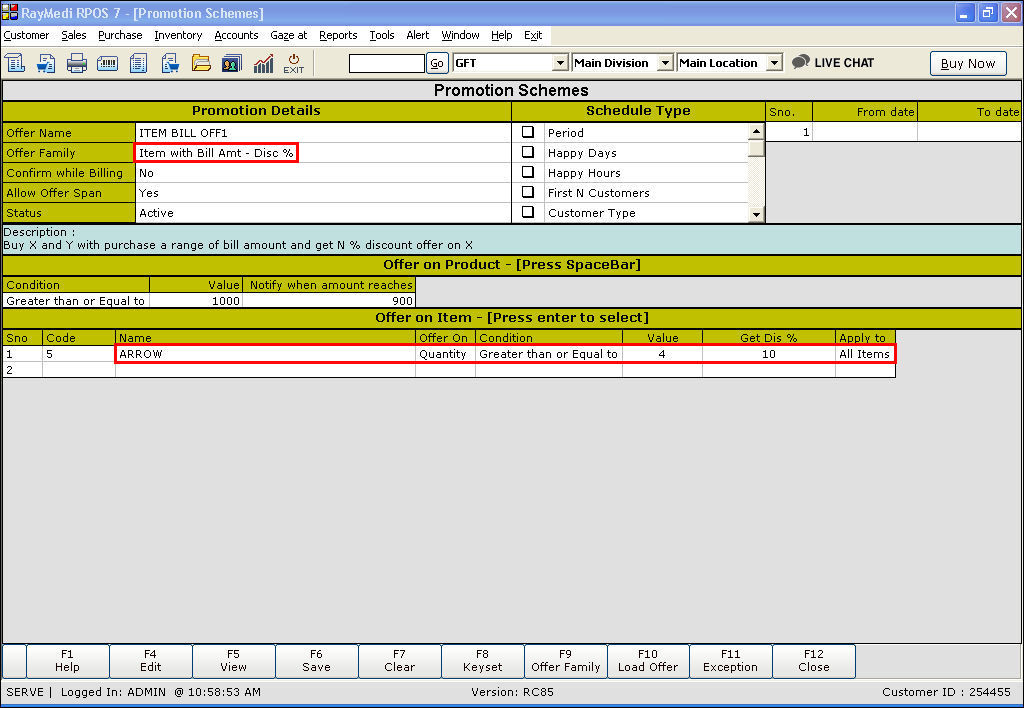Tick the First N Customers checkbox
This screenshot has height=708, width=1024.
[x=528, y=192]
